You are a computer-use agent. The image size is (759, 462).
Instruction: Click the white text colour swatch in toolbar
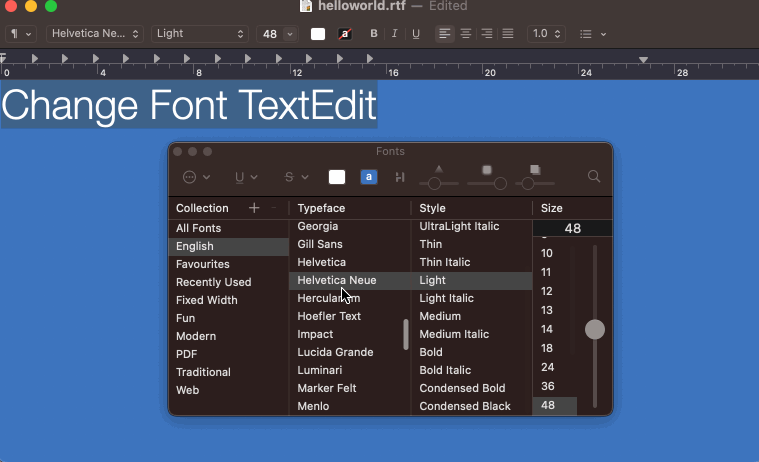318,34
